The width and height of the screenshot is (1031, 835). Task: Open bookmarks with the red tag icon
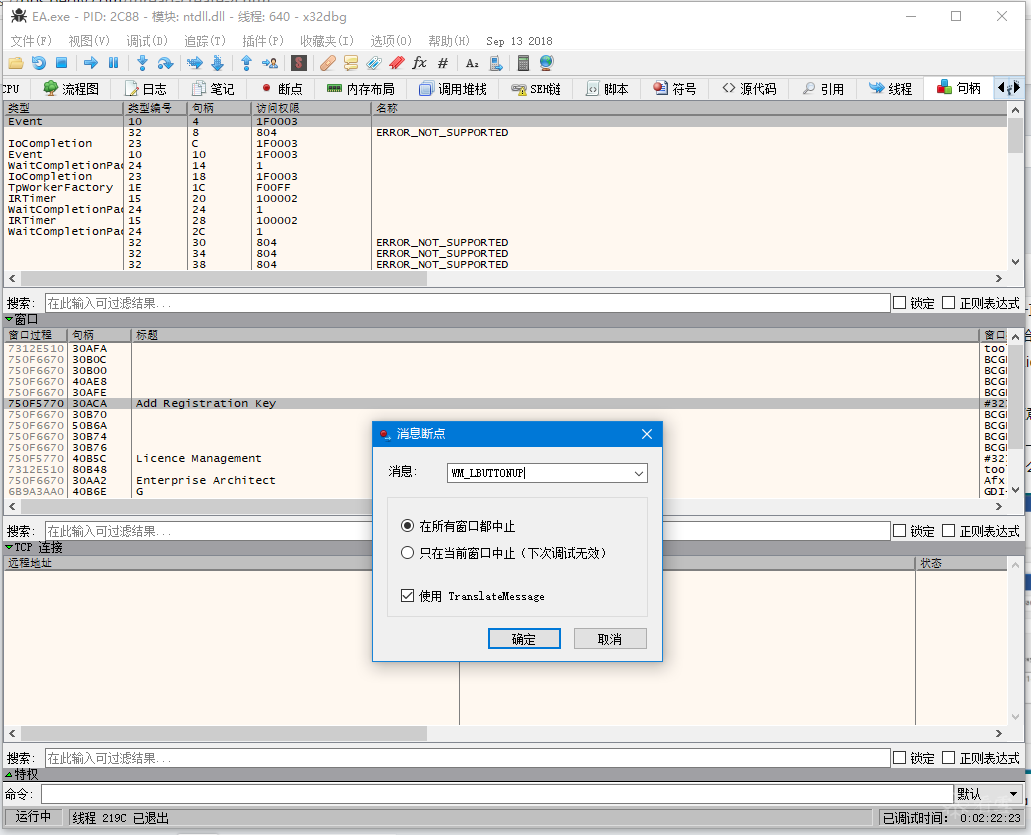pos(396,63)
